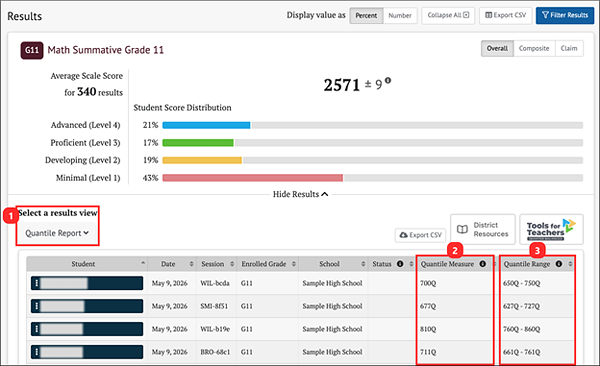
Task: Switch display value to Percent
Action: pos(366,16)
